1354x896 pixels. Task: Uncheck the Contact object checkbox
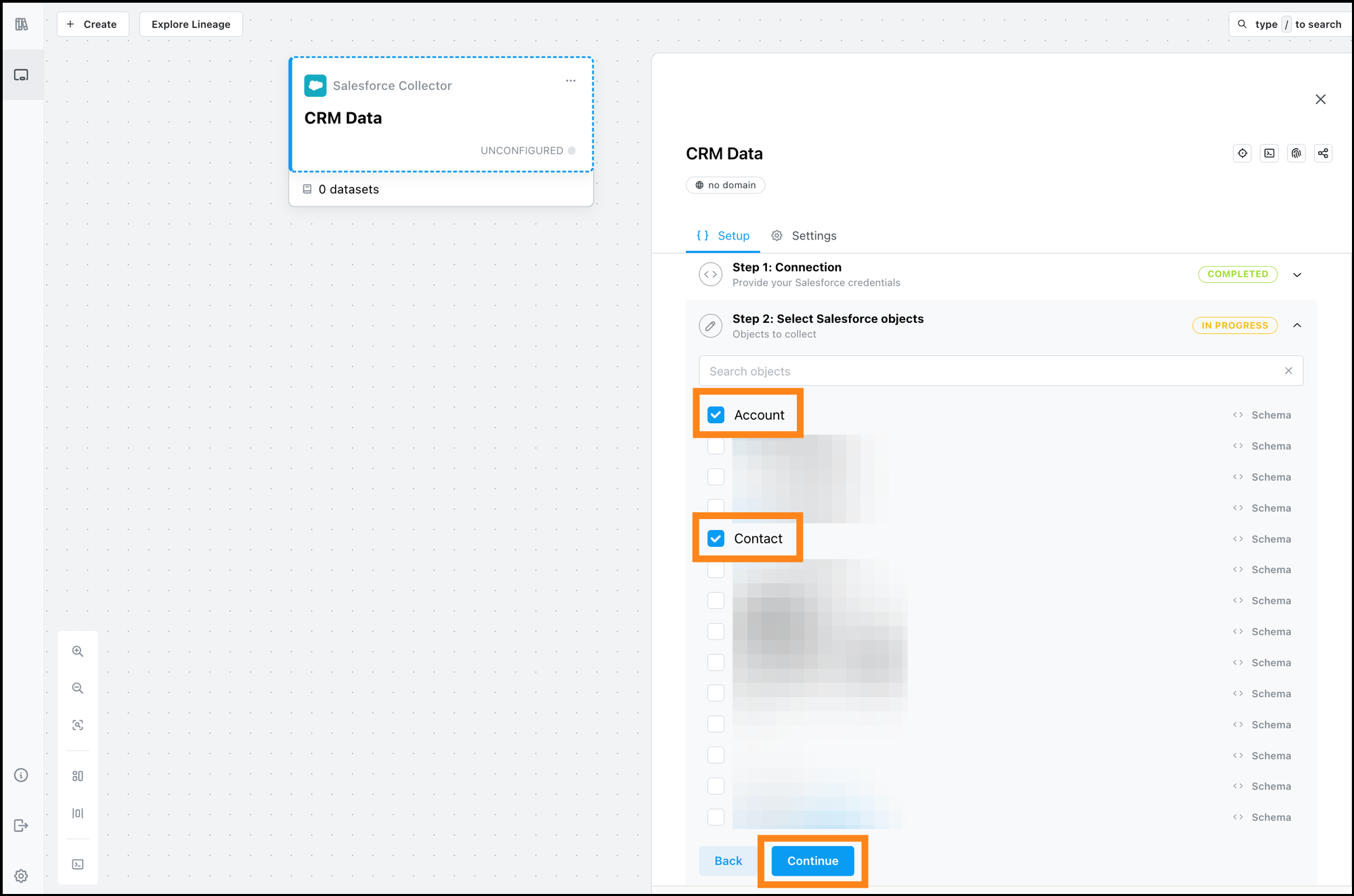coord(716,539)
